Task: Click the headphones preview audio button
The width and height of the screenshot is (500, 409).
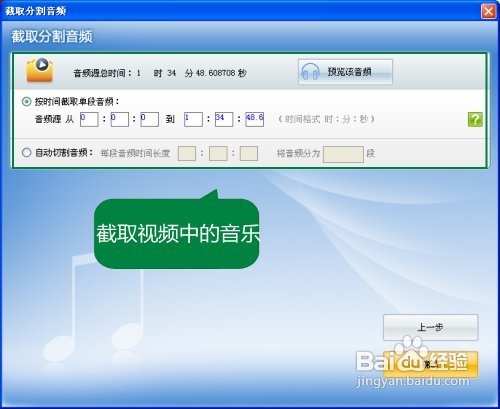Action: click(345, 72)
